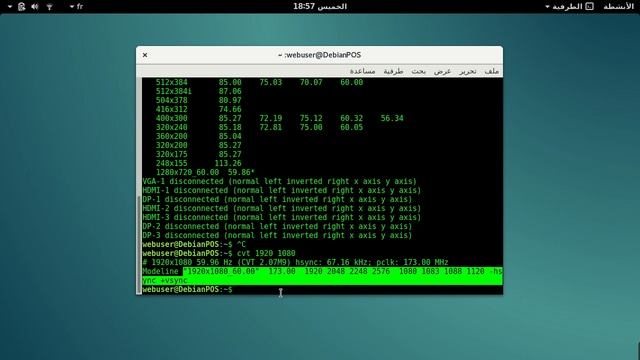The height and width of the screenshot is (360, 640).
Task: Click the network status icon
Action: coord(49,7)
